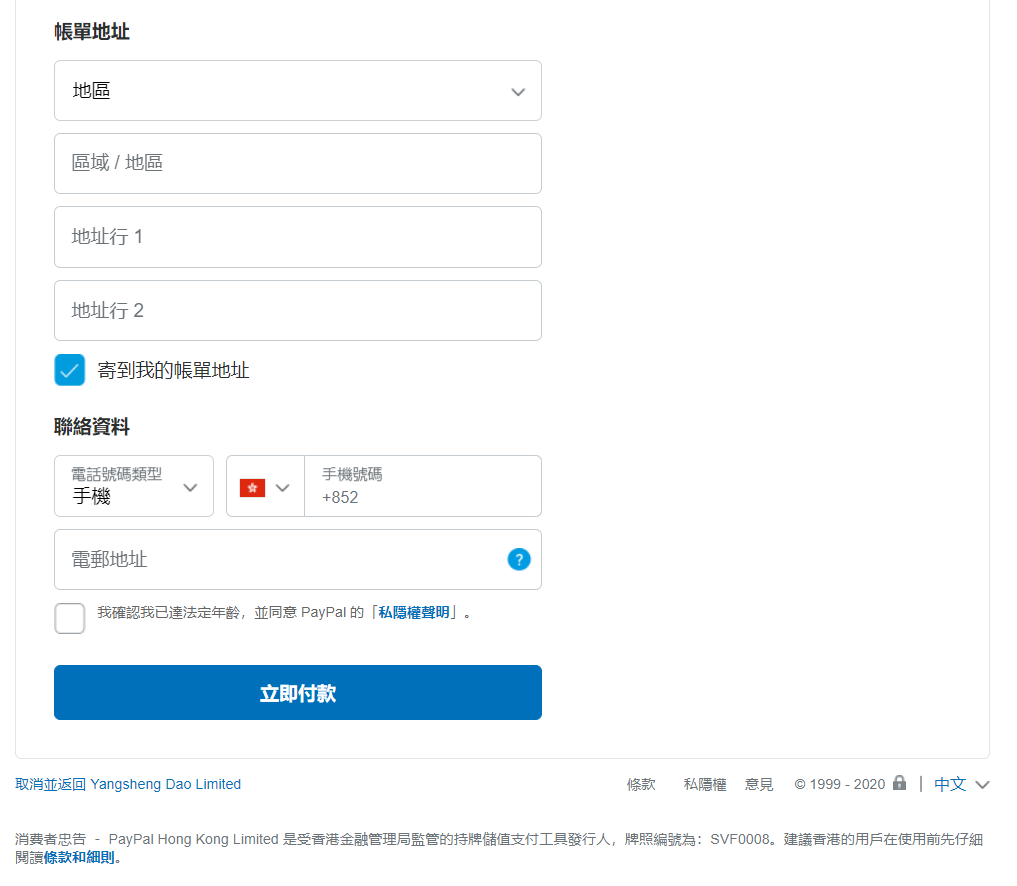The image size is (1017, 886).
Task: Open the 私隱權 privacy footer link
Action: tap(705, 785)
